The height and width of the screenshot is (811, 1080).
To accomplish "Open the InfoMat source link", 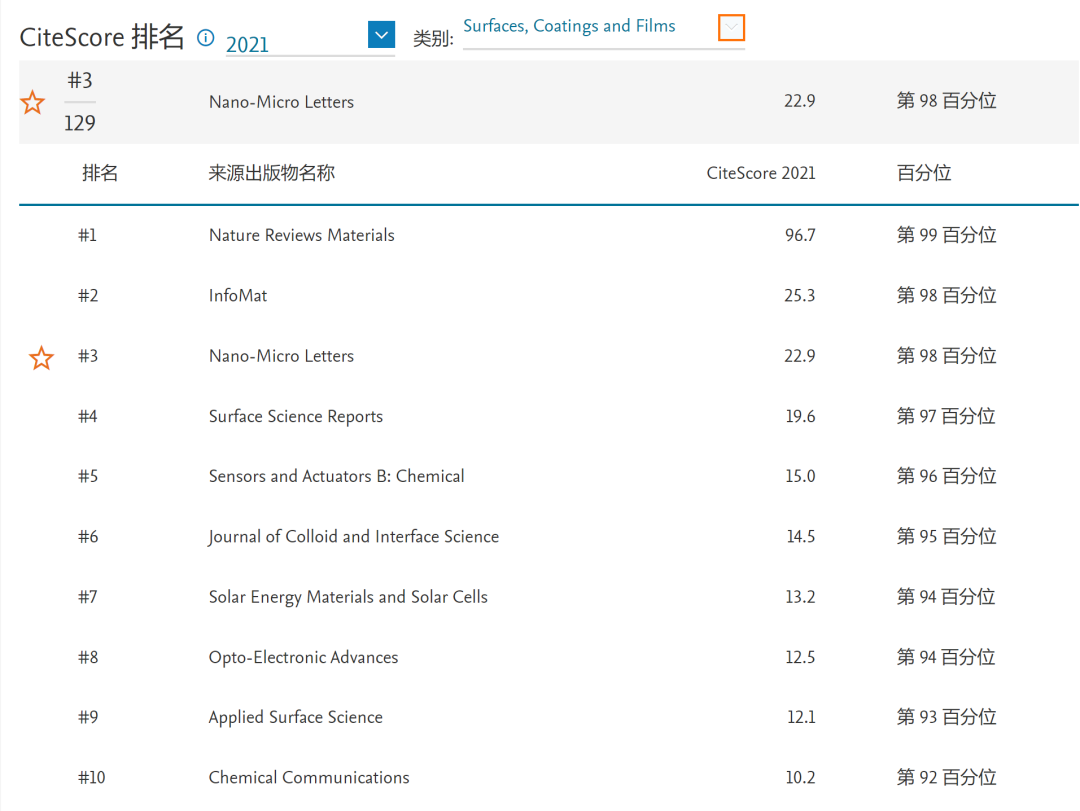I will pos(238,296).
